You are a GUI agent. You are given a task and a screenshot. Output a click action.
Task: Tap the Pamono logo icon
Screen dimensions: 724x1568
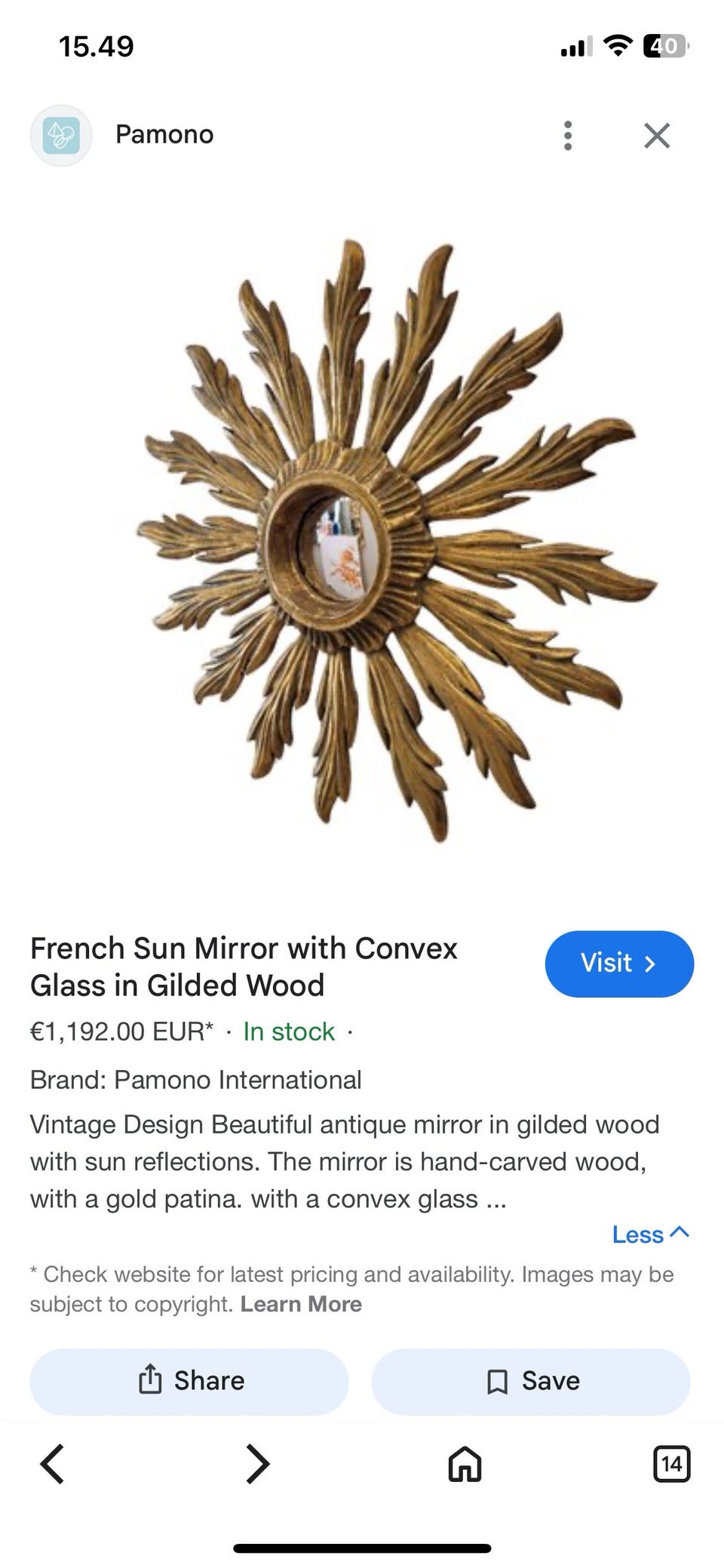point(61,136)
